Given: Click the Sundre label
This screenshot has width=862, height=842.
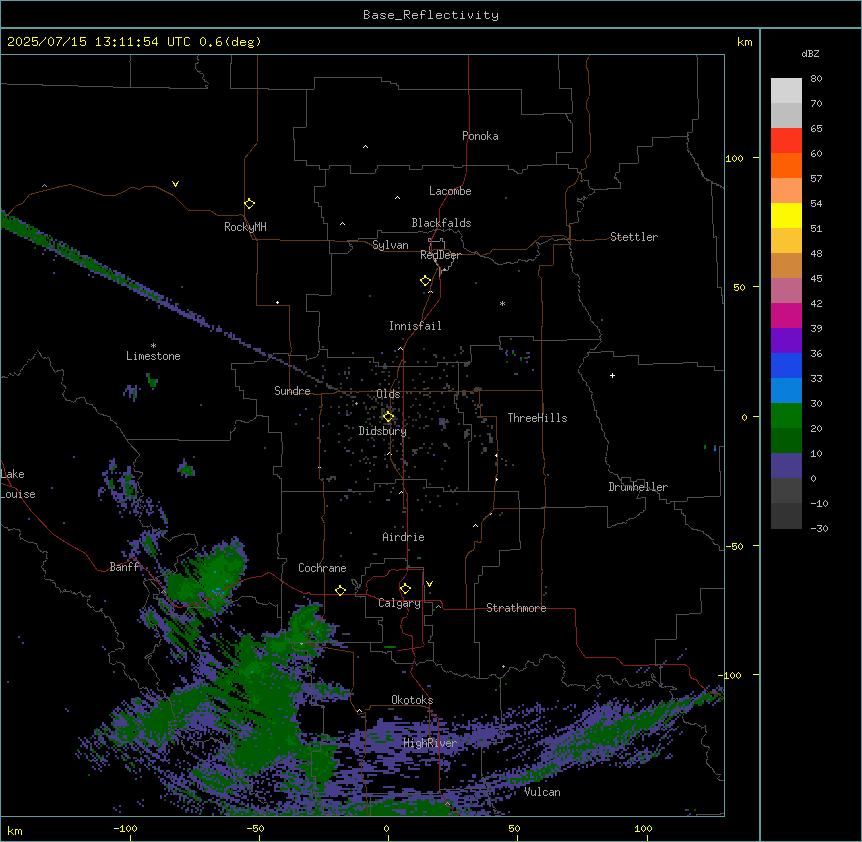Looking at the screenshot, I should [x=292, y=391].
